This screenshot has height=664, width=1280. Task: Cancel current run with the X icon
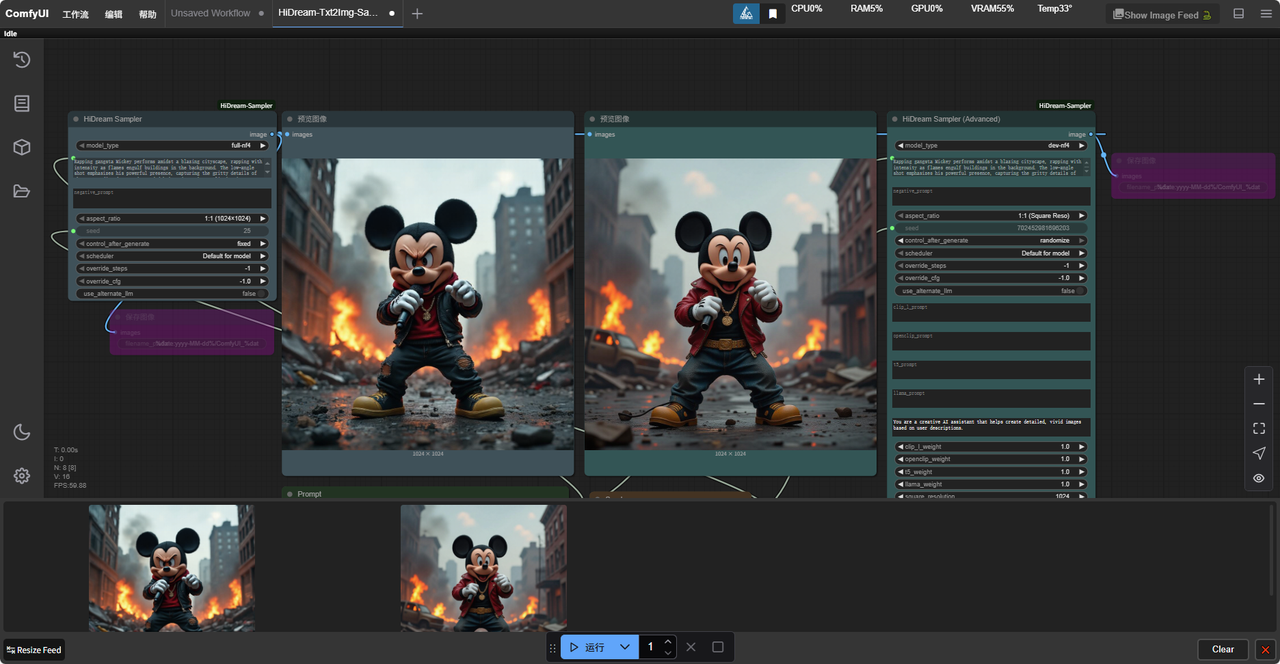click(x=691, y=647)
